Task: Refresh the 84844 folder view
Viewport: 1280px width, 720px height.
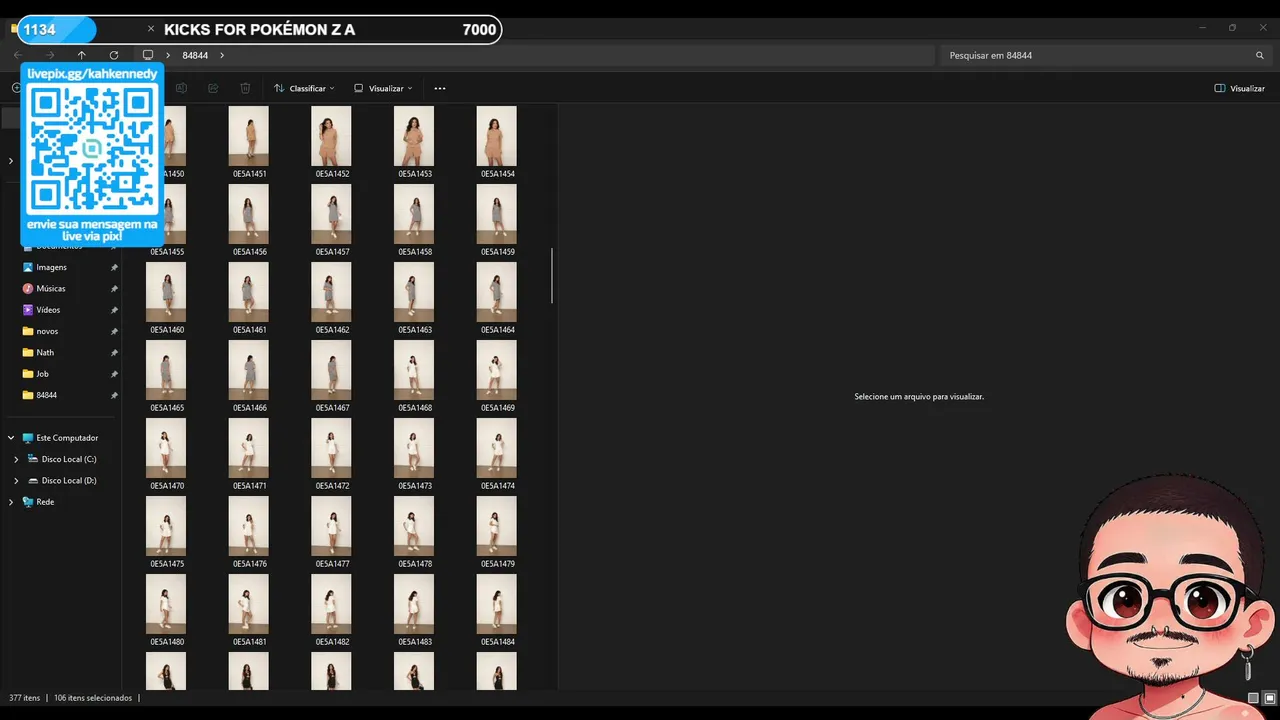Action: click(x=114, y=55)
